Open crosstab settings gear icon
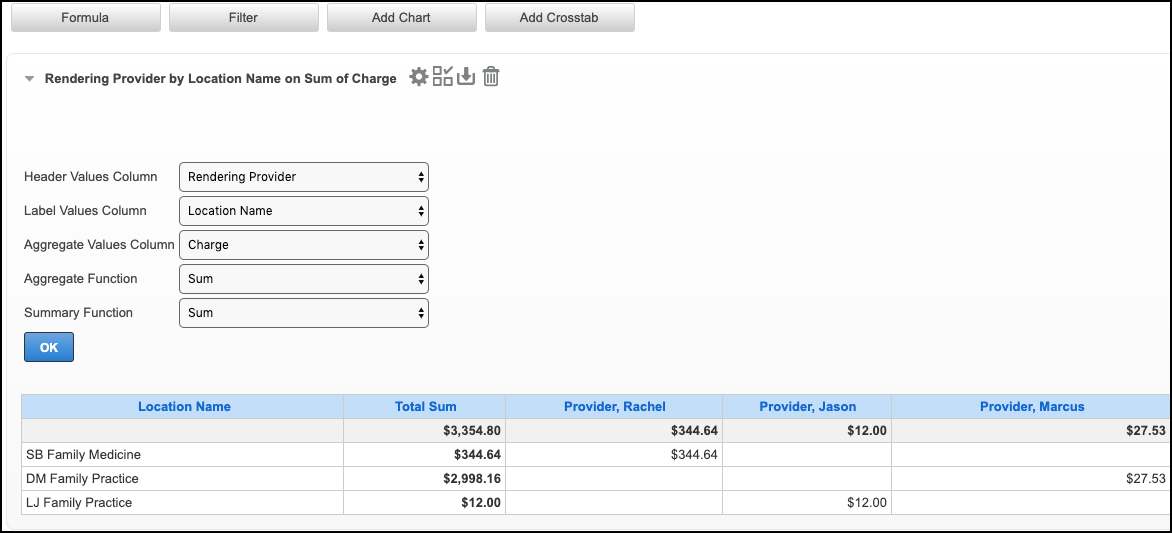 coord(418,77)
